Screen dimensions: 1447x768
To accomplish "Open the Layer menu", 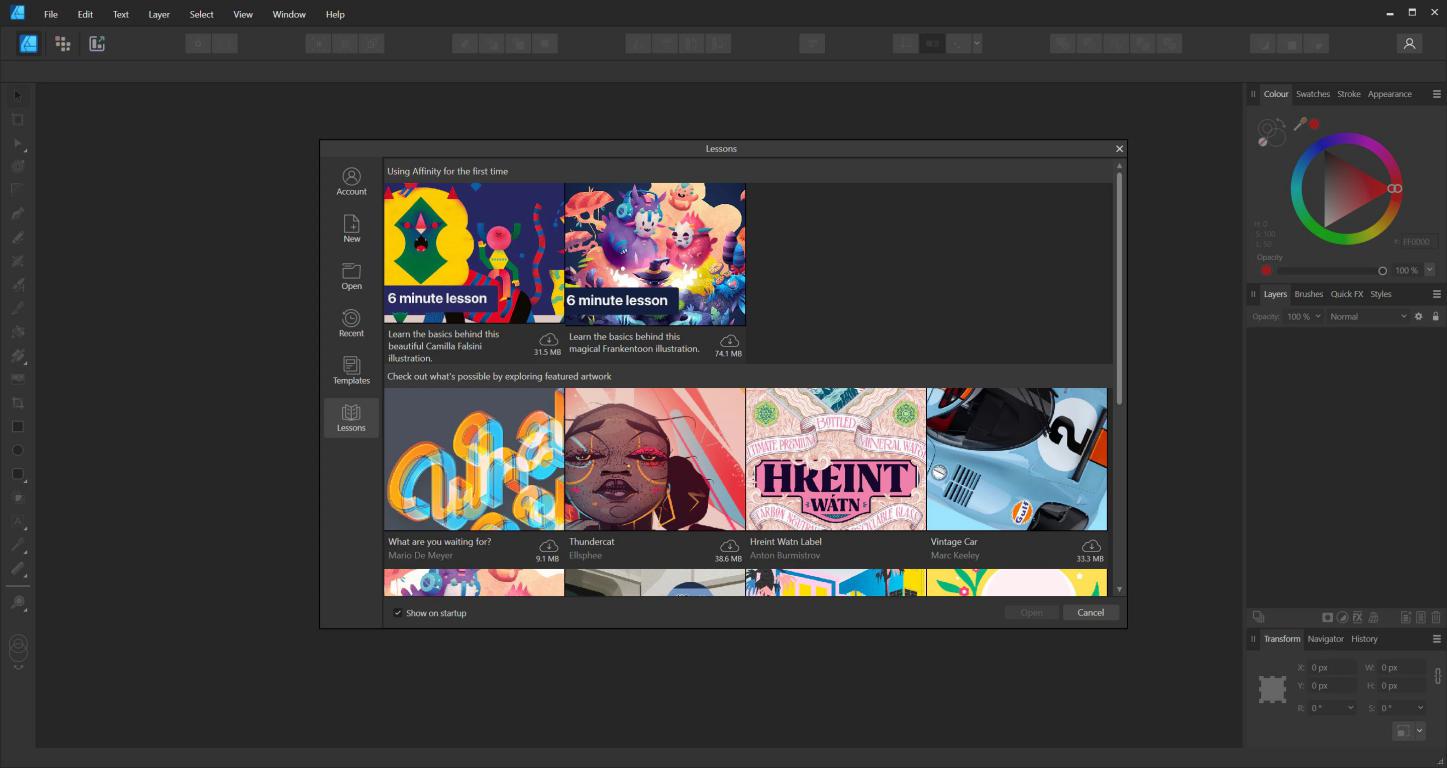I will tap(158, 14).
